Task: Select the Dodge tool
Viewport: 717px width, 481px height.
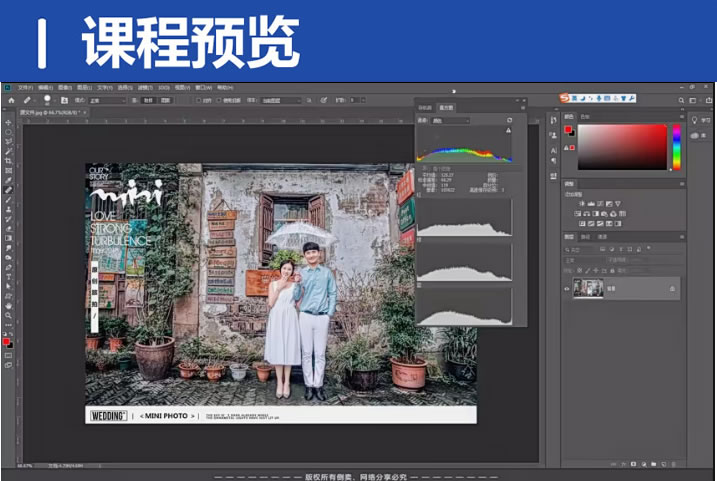Action: 8,257
